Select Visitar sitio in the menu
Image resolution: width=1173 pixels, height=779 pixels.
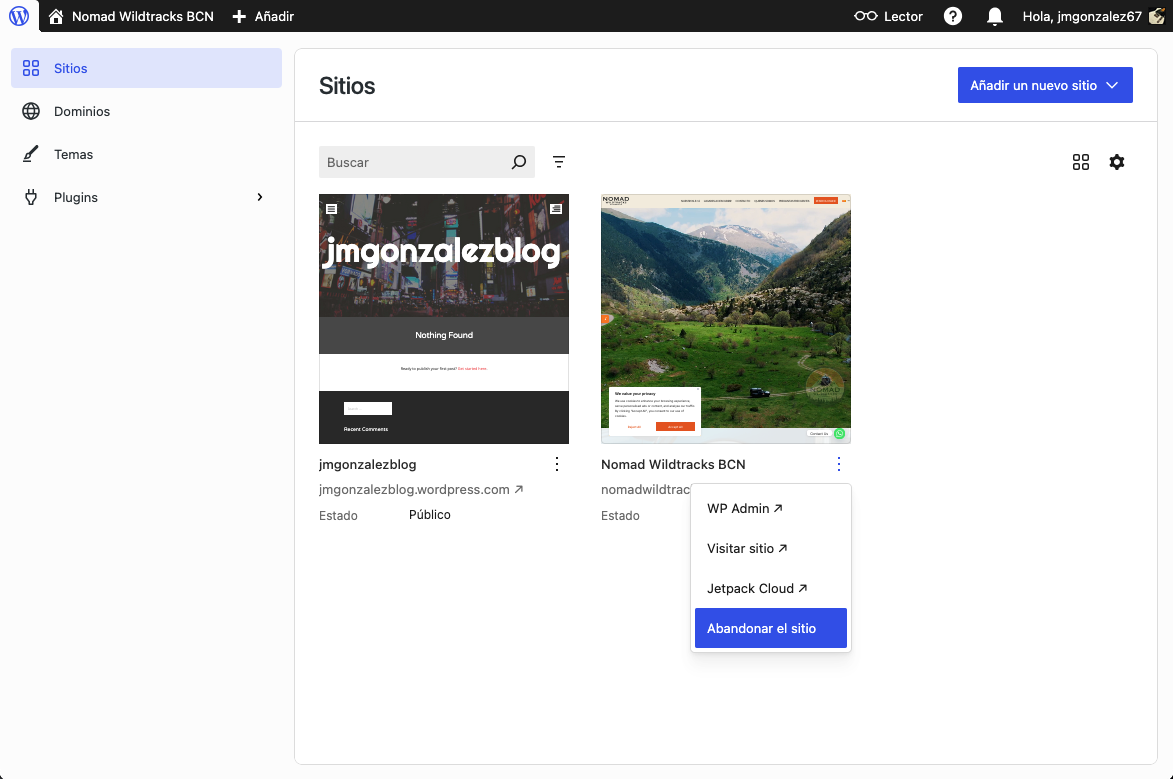[746, 548]
